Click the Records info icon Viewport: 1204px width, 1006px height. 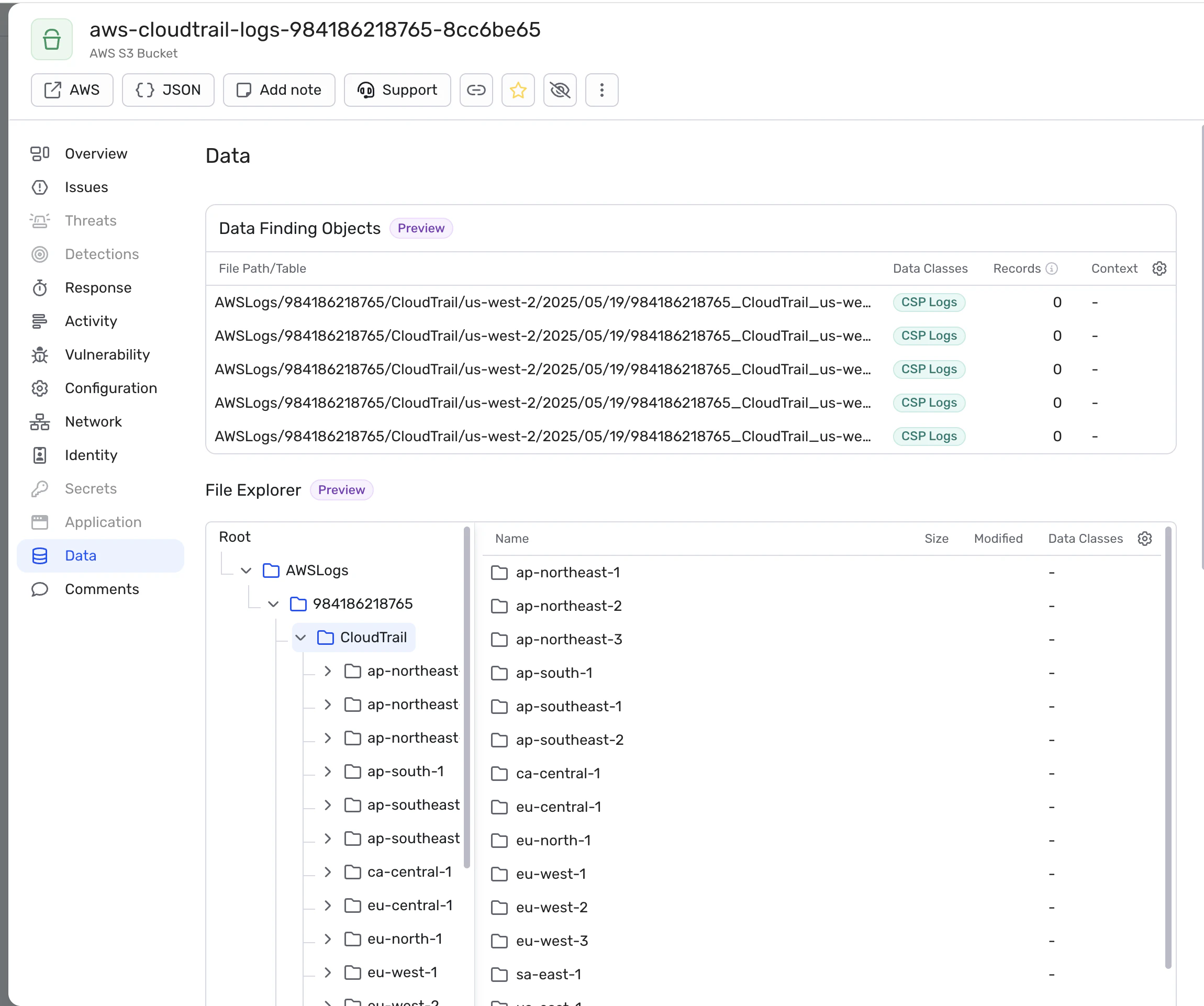(x=1052, y=269)
